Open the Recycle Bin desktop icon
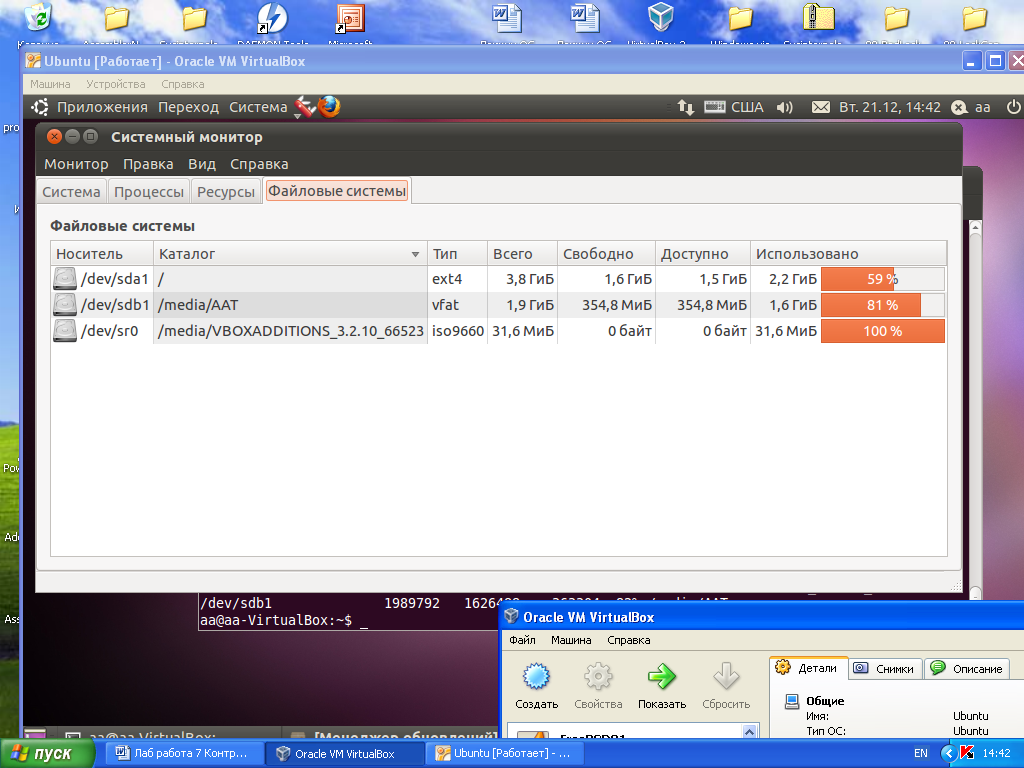1024x768 pixels. point(38,17)
